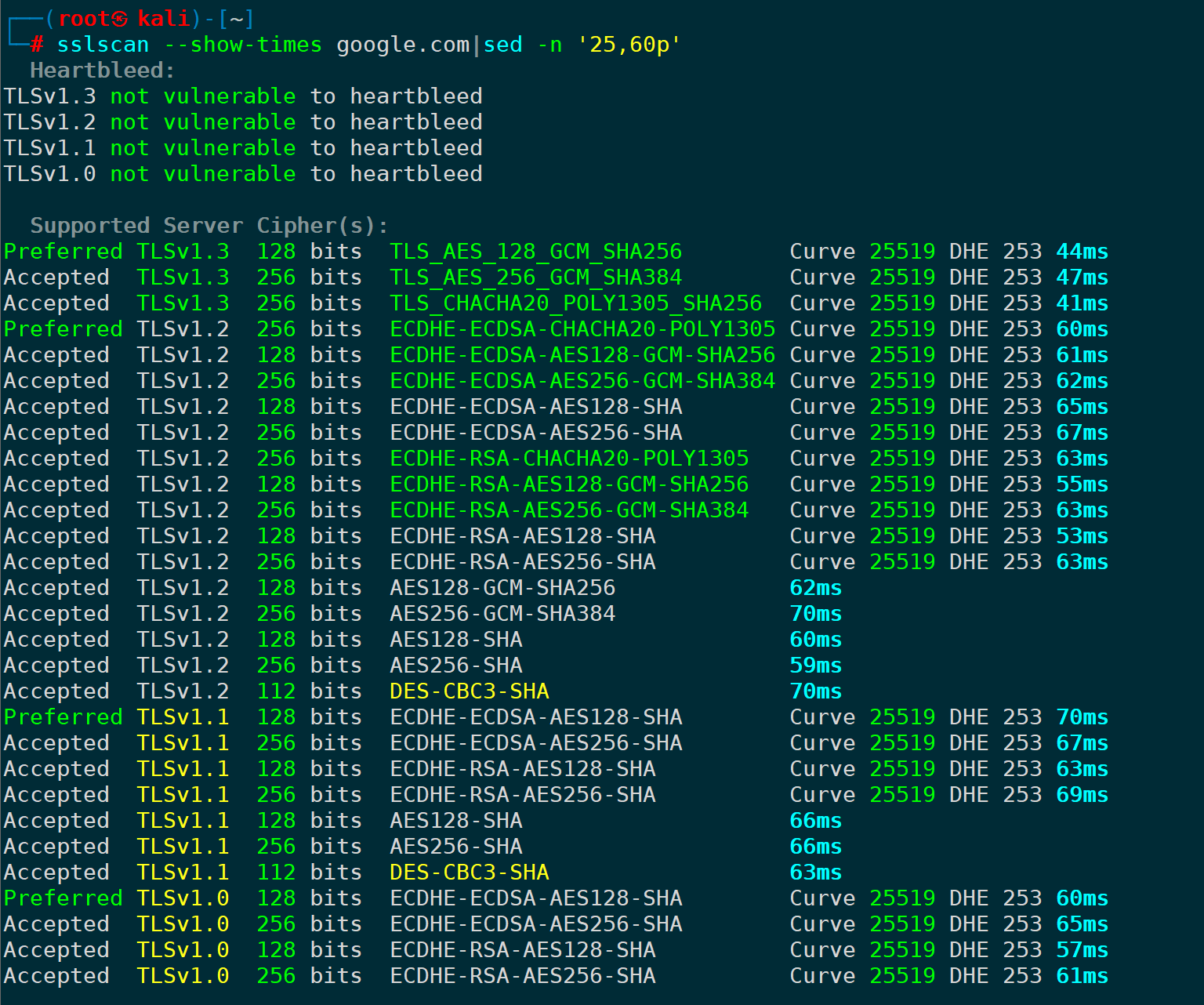Click the '70ms' time for AES256-GCM-SHA384
The width and height of the screenshot is (1204, 1005).
(x=816, y=614)
